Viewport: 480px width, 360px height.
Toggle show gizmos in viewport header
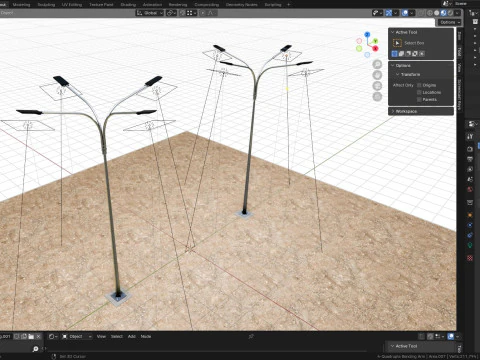click(389, 13)
